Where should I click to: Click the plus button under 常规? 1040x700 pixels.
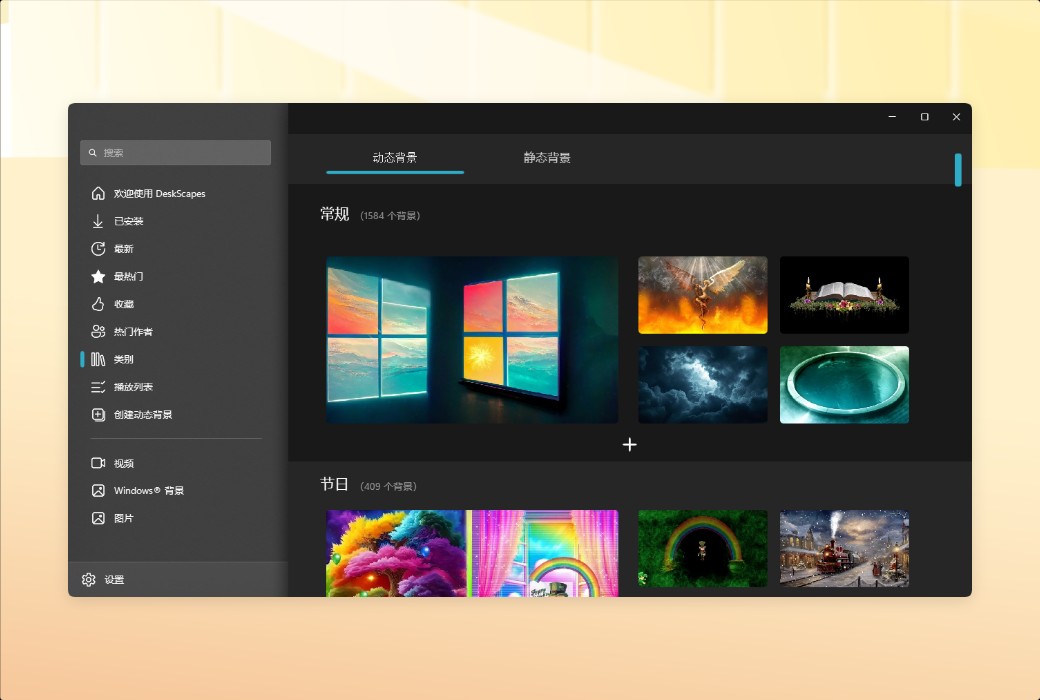click(629, 445)
